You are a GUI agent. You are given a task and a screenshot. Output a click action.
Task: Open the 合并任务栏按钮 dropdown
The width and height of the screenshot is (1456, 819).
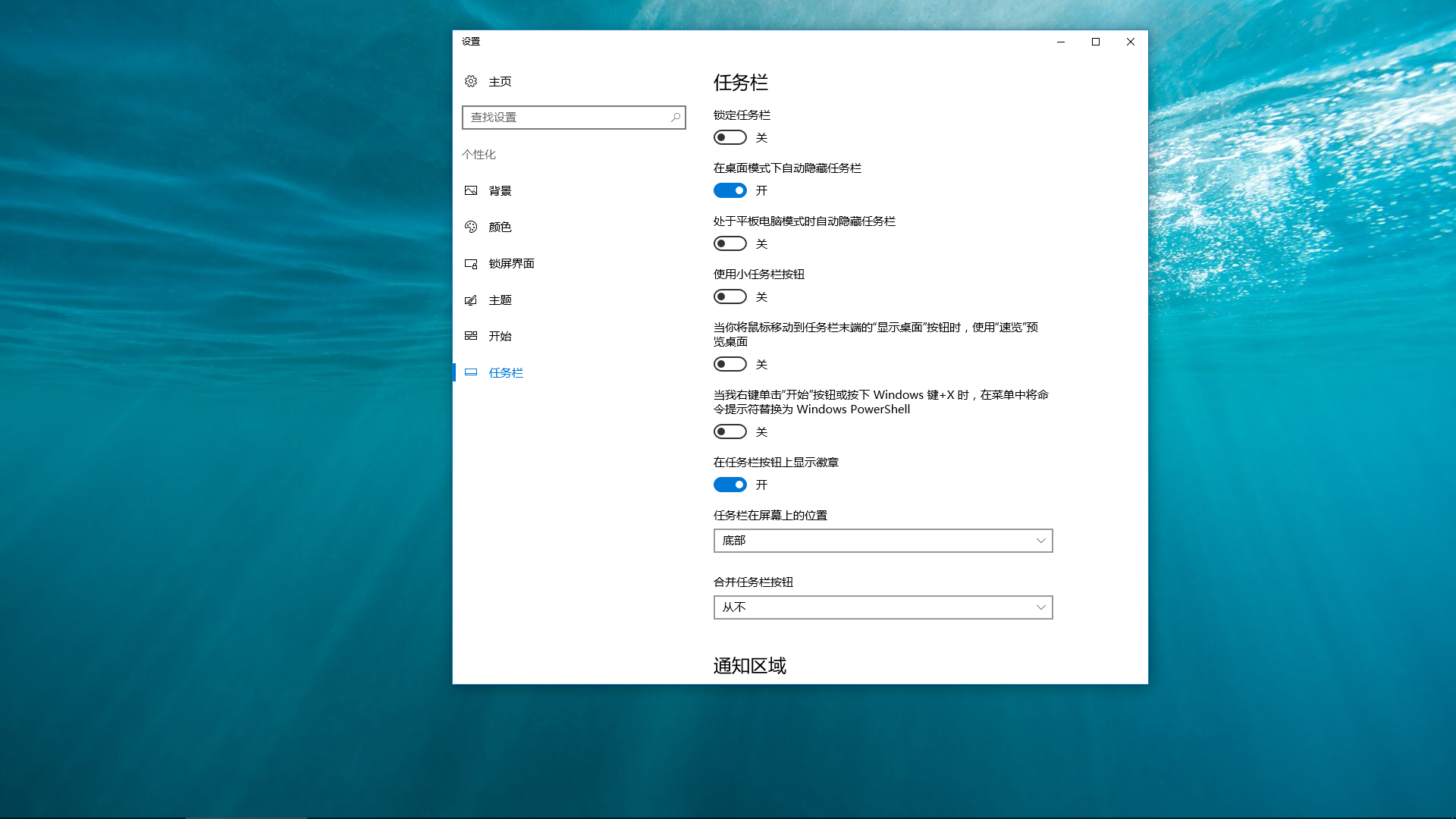tap(882, 607)
